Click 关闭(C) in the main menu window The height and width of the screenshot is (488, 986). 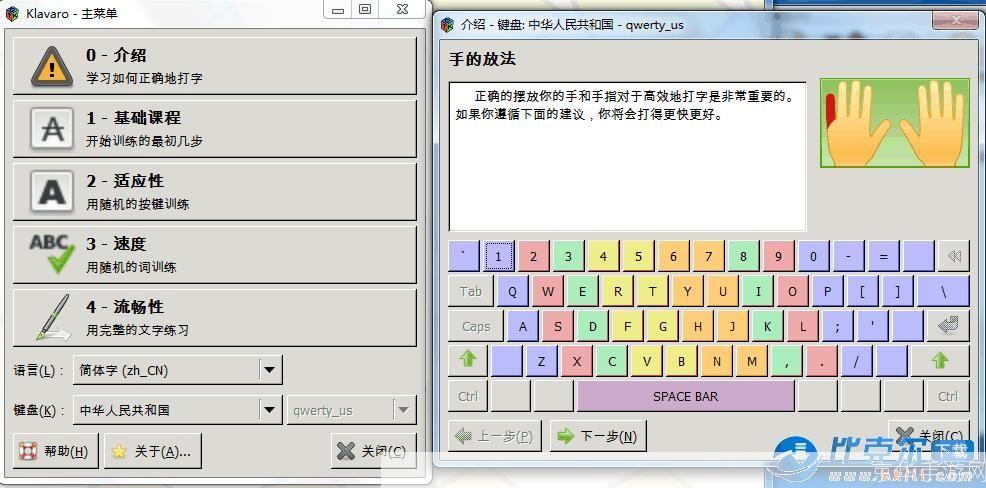(374, 451)
